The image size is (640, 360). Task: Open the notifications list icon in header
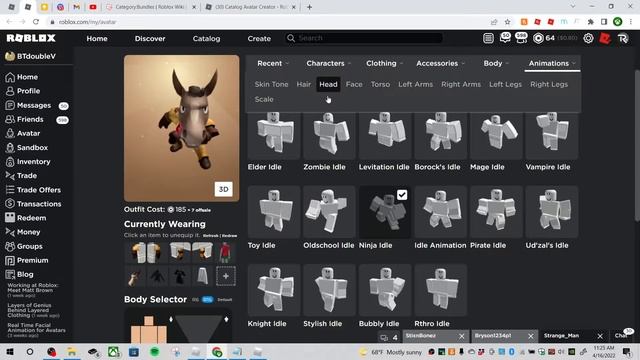488,38
